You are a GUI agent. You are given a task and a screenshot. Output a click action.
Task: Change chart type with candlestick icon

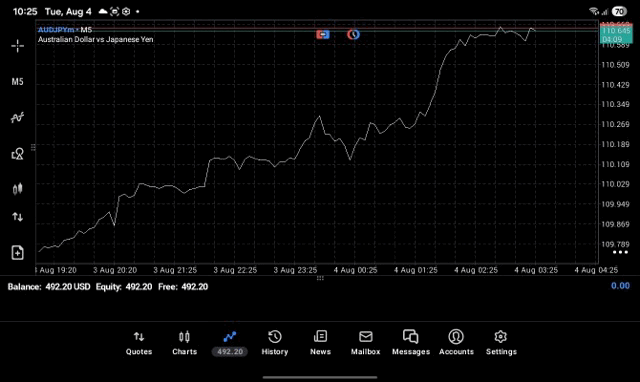[x=18, y=189]
